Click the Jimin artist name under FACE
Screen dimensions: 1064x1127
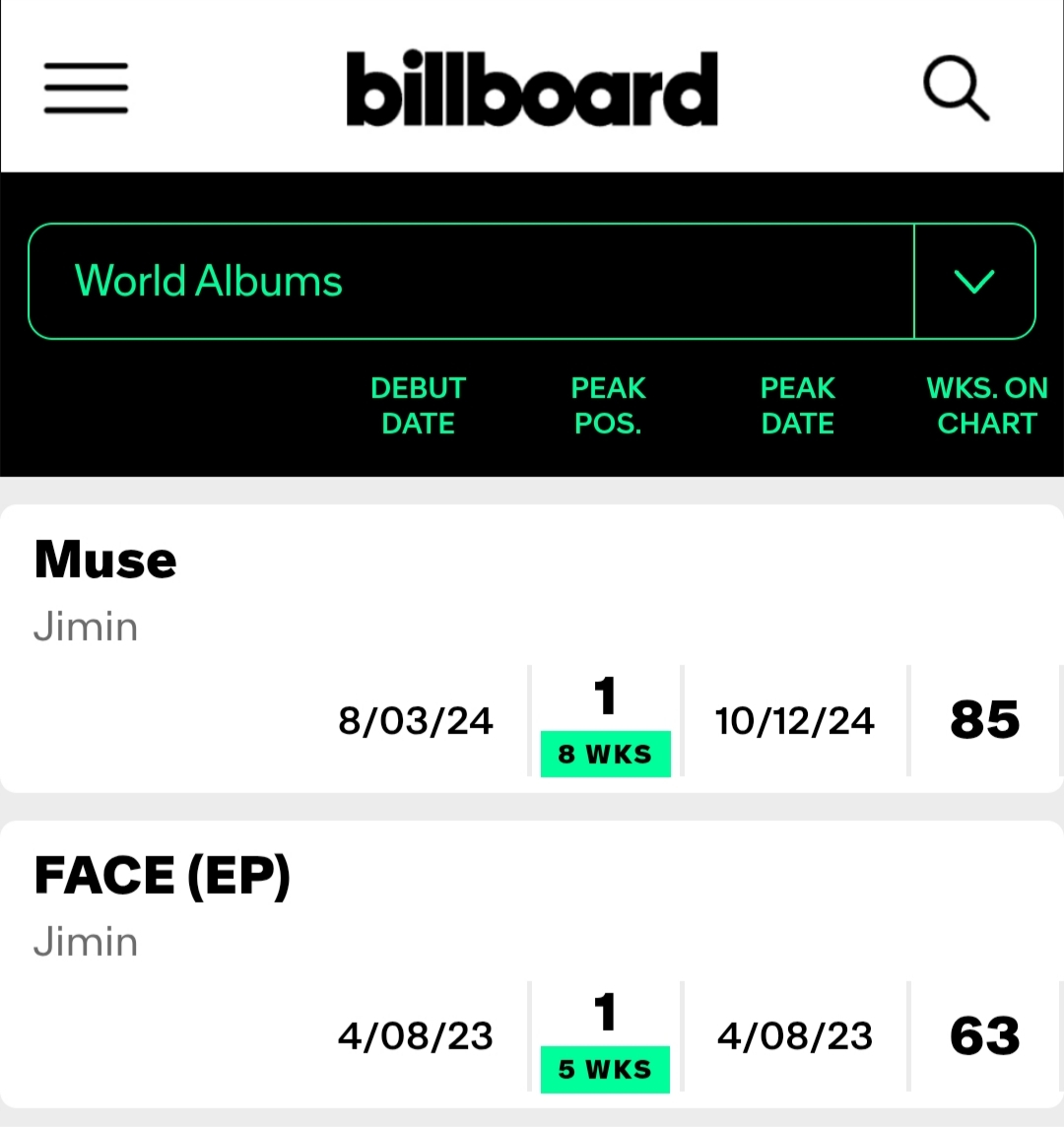[x=86, y=943]
